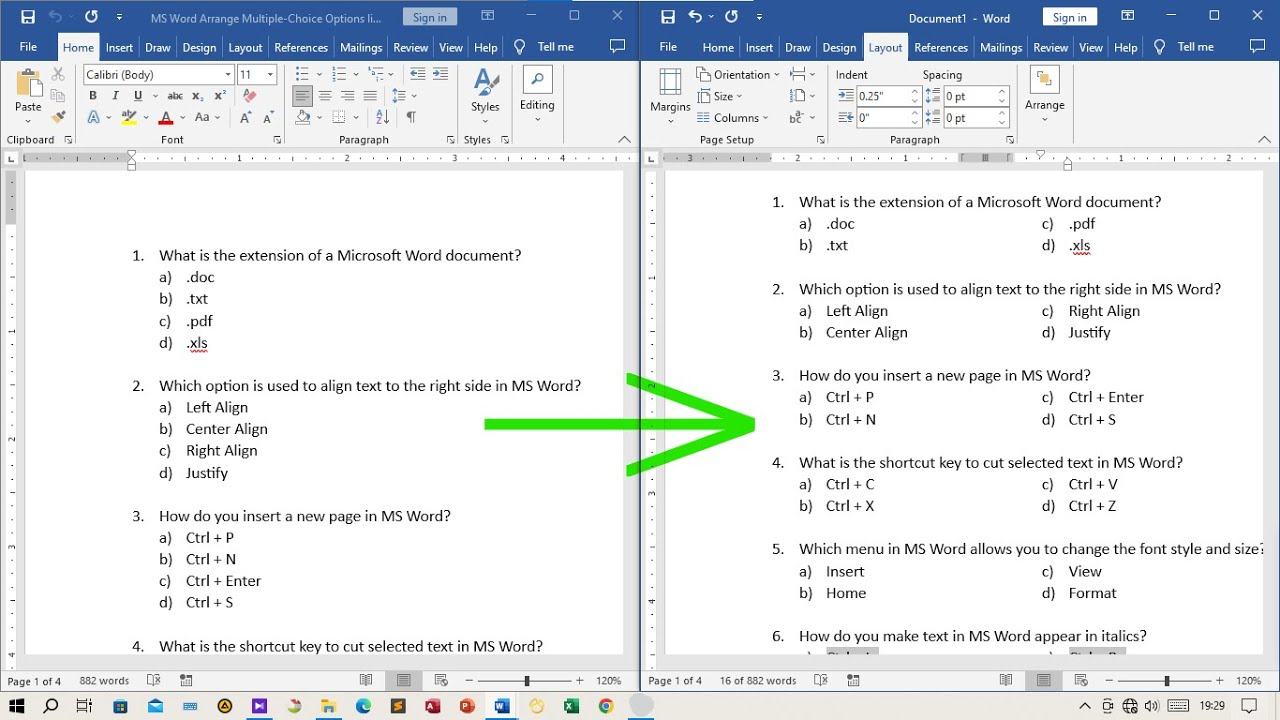Toggle Underline in the left Word window

coord(138,96)
